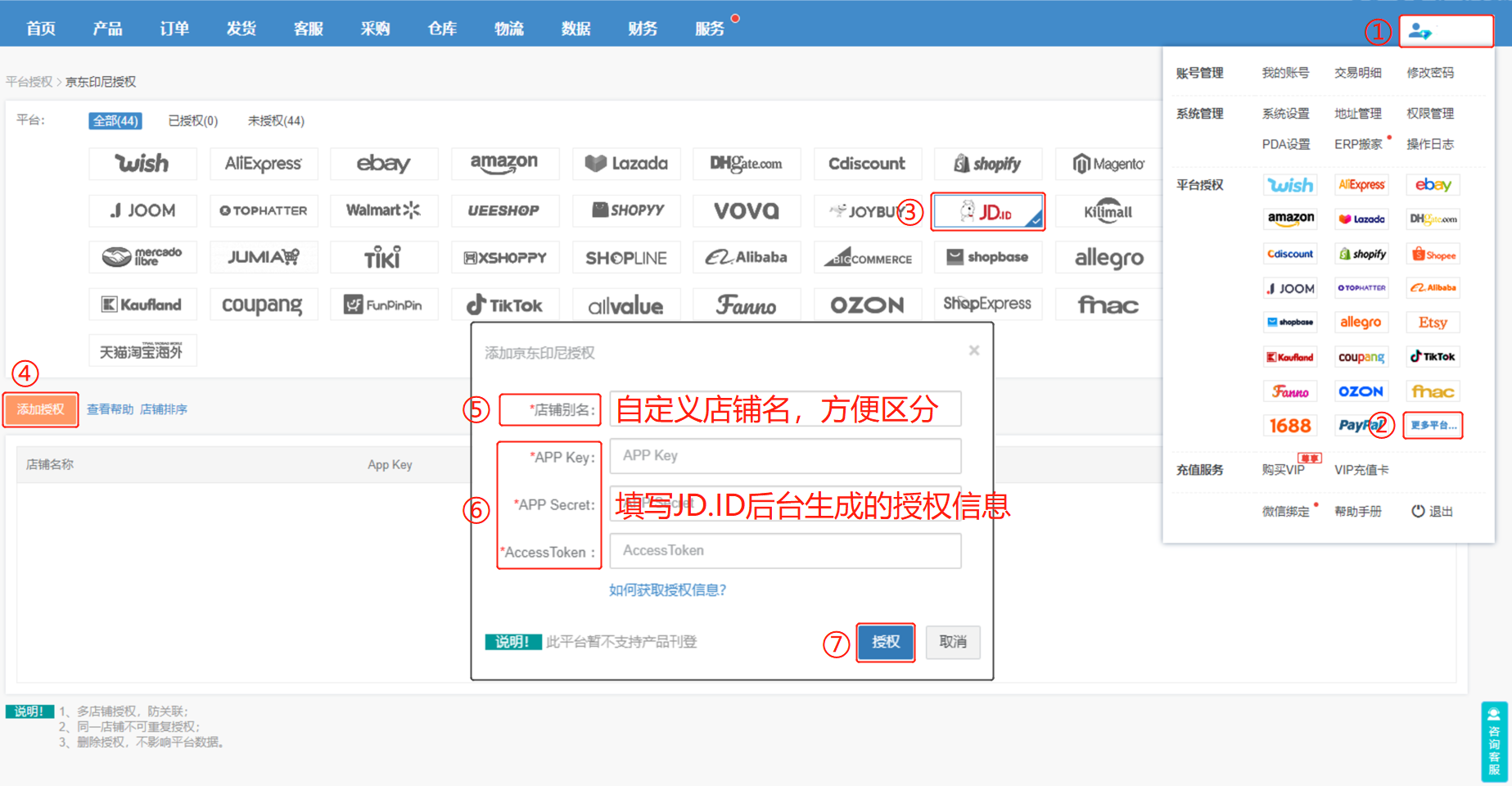Focus the 店铺别名 input field
1512x786 pixels.
(x=786, y=409)
